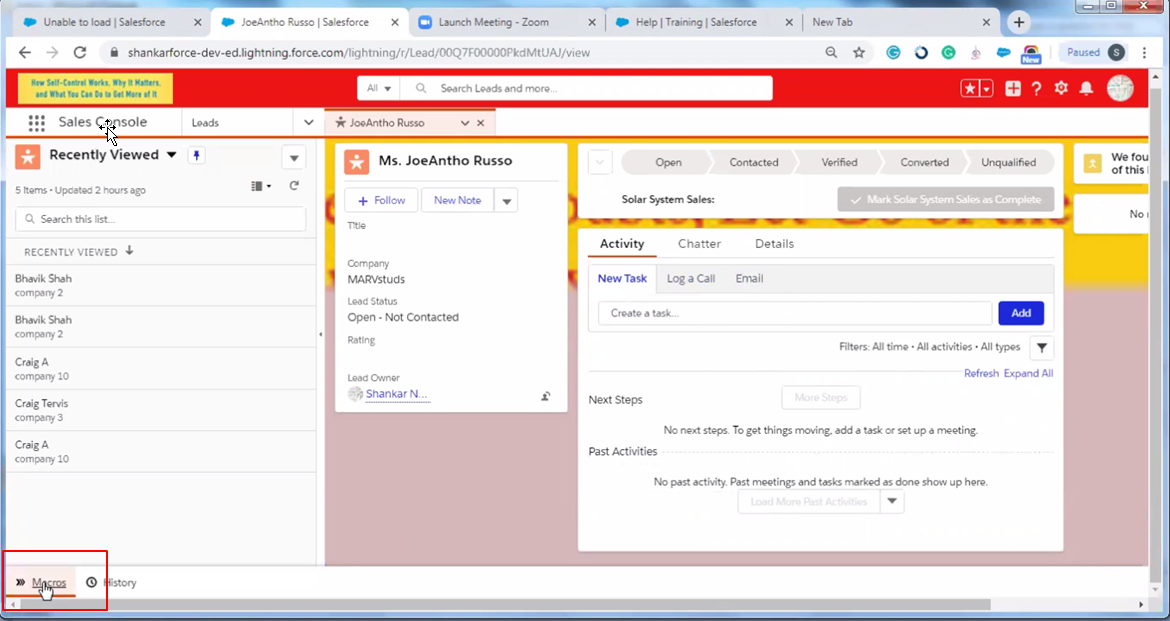Pin the Recently Viewed list view
The image size is (1170, 621).
pos(197,155)
